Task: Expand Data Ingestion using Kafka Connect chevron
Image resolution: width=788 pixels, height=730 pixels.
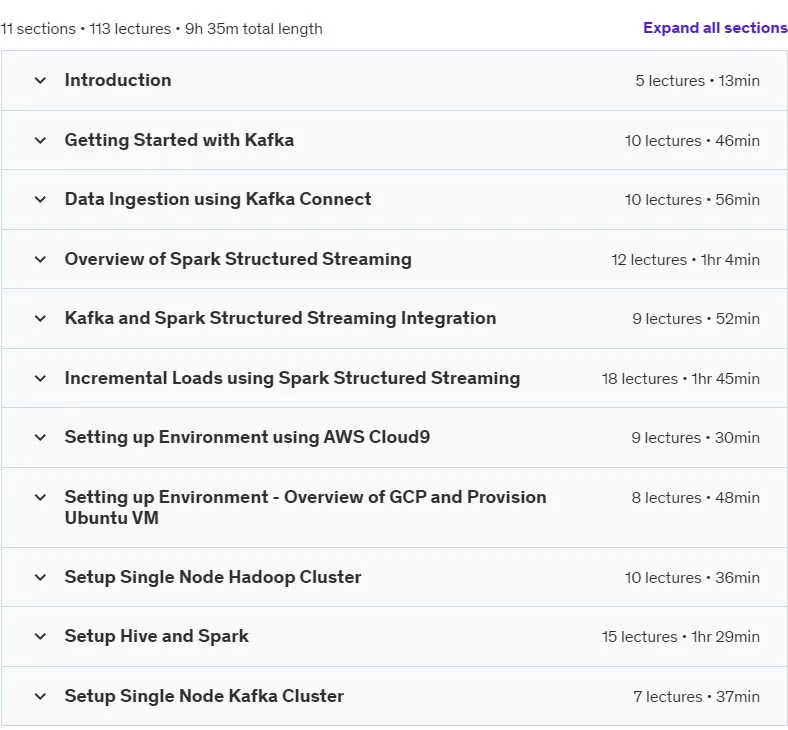Action: 40,199
